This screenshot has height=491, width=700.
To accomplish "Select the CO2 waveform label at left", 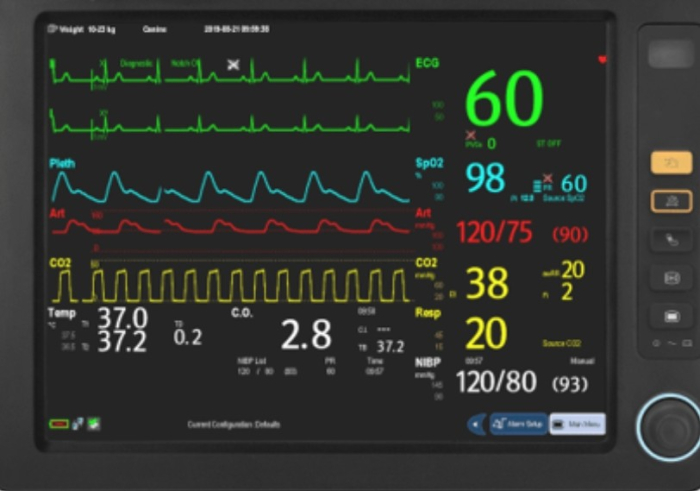I will click(60, 262).
